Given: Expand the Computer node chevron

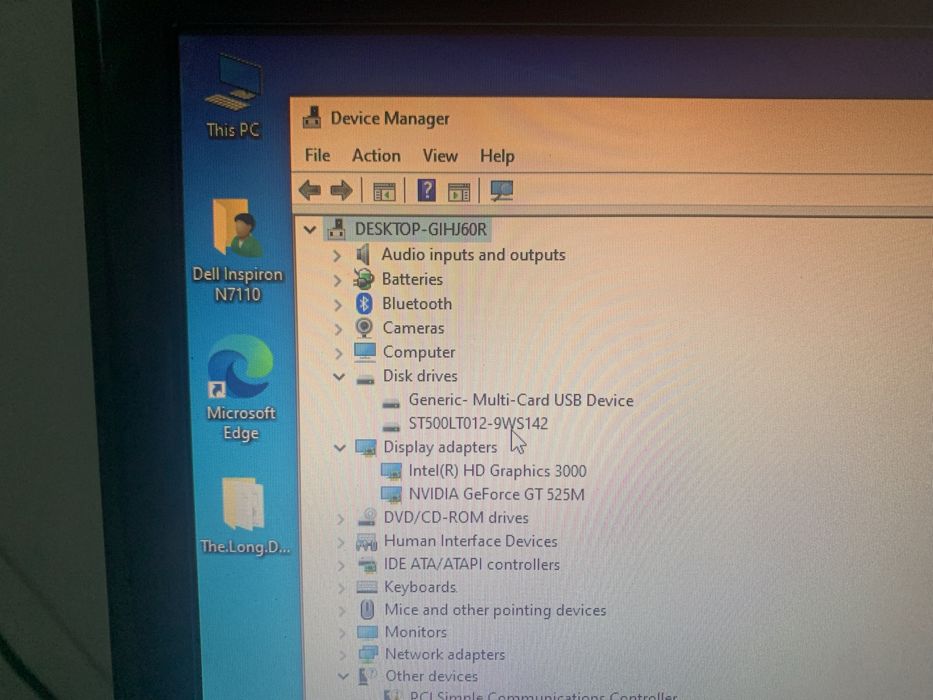Looking at the screenshot, I should [x=339, y=353].
